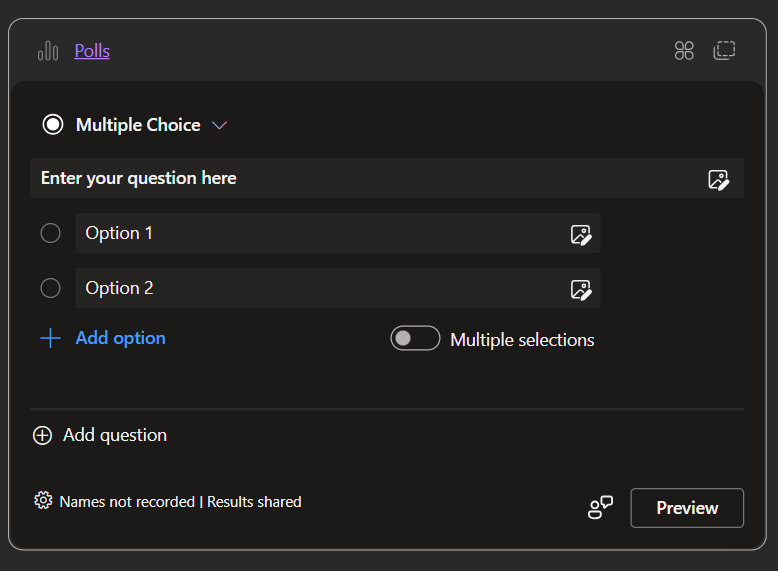Add image to Option 1

click(x=581, y=235)
